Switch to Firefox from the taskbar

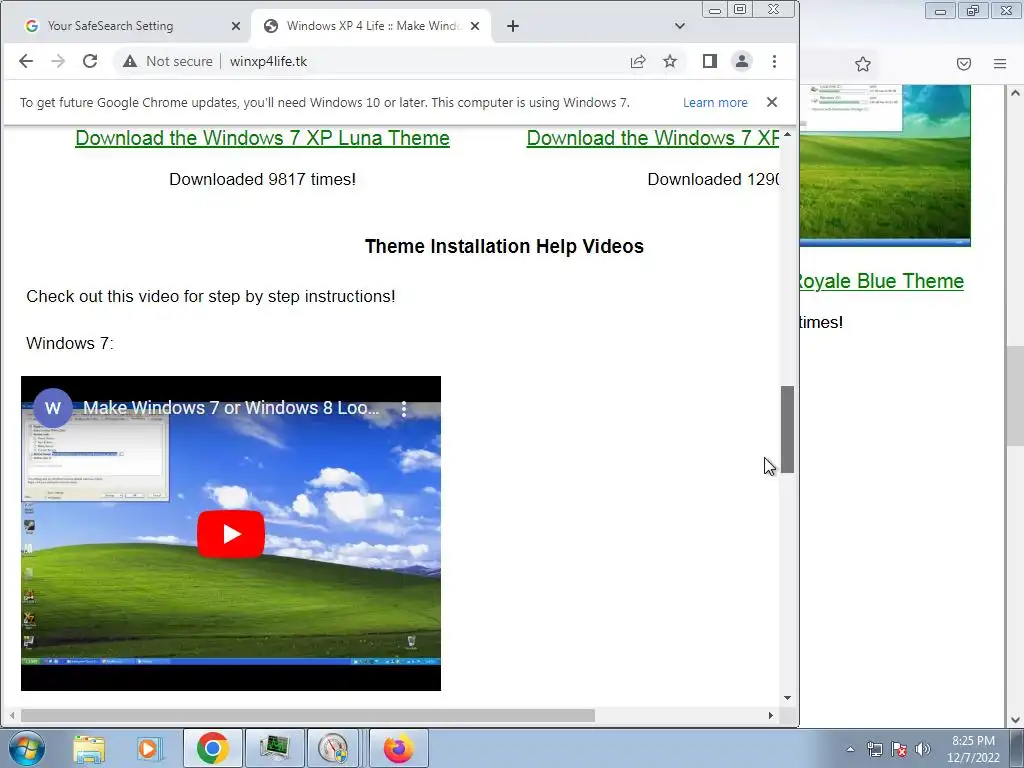(x=399, y=748)
